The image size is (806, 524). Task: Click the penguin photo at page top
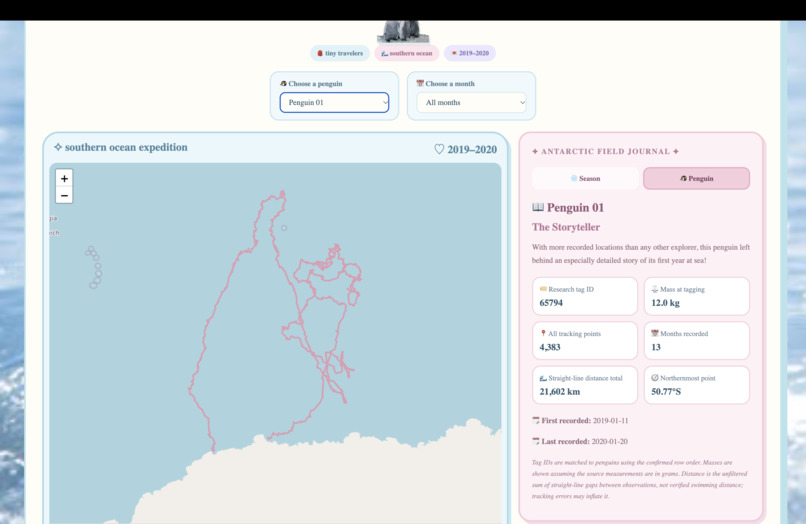(x=402, y=31)
